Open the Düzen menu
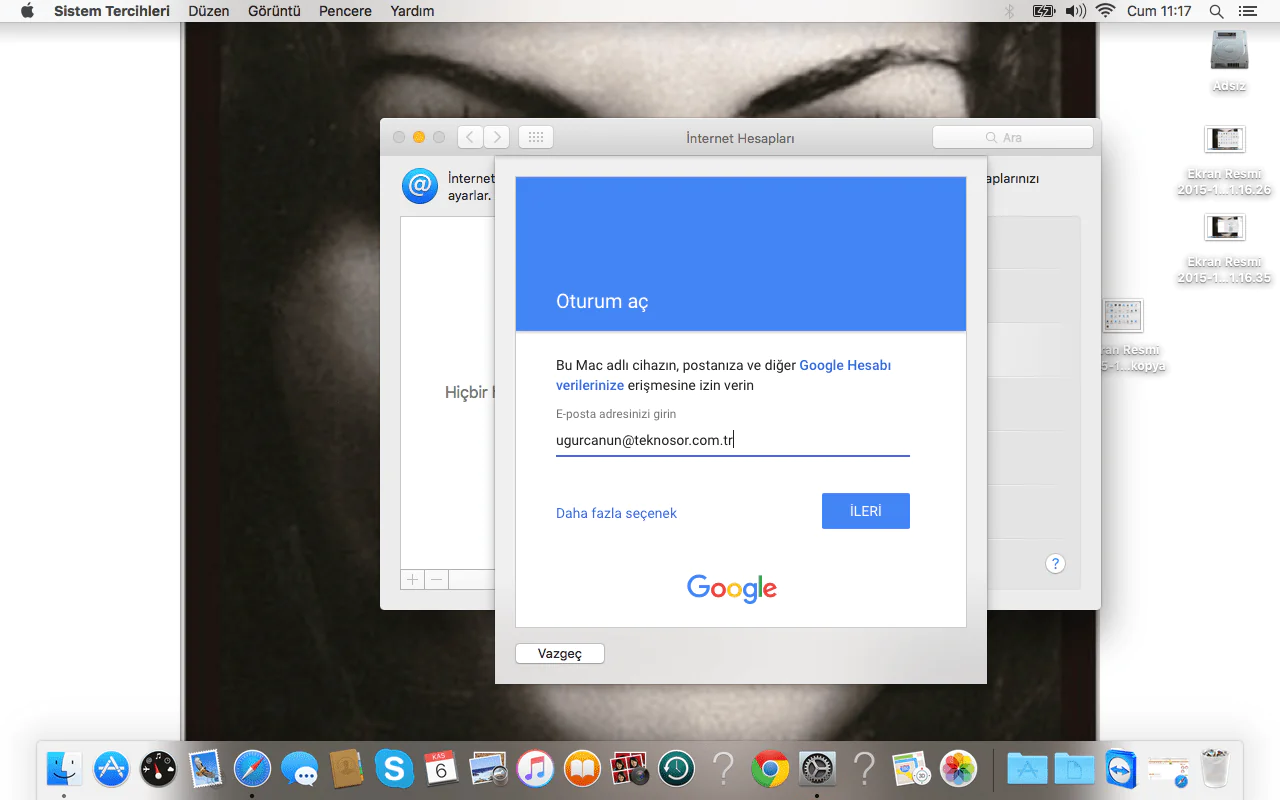Screen dimensions: 1280x800 click(208, 11)
